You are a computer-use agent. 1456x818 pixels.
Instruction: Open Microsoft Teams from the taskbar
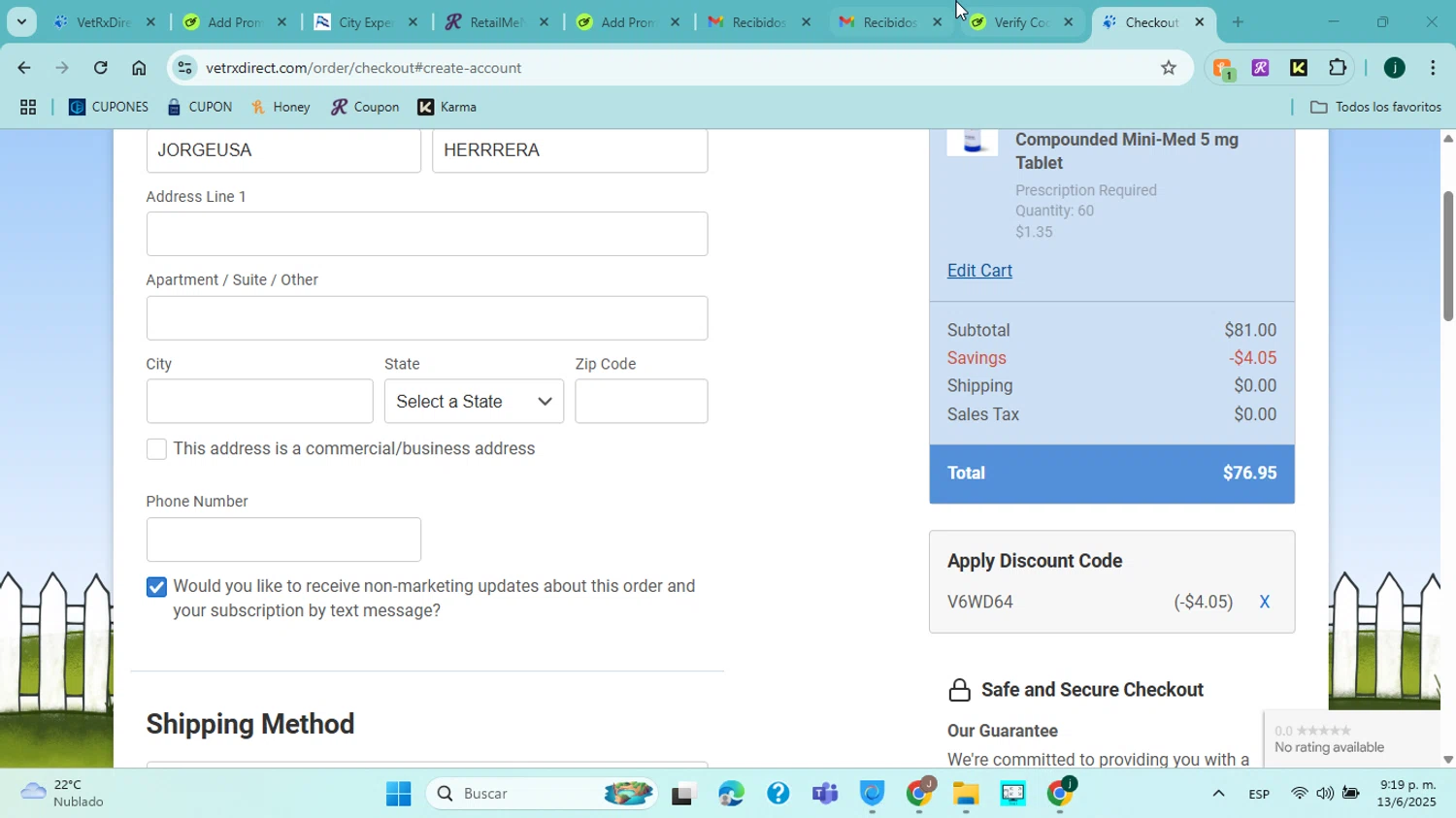[824, 794]
